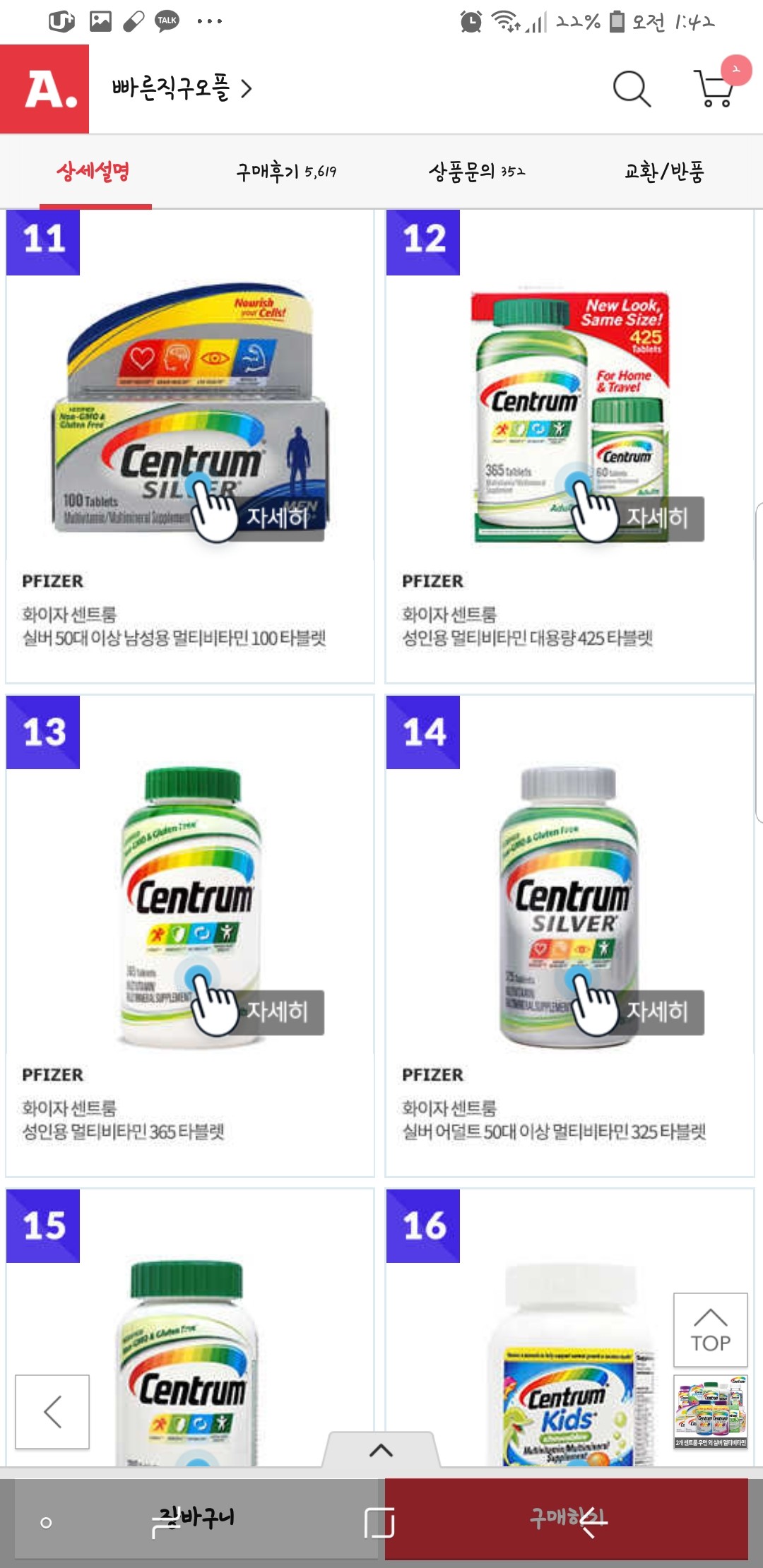Open KakaoTalk notification icon in status bar

[167, 21]
